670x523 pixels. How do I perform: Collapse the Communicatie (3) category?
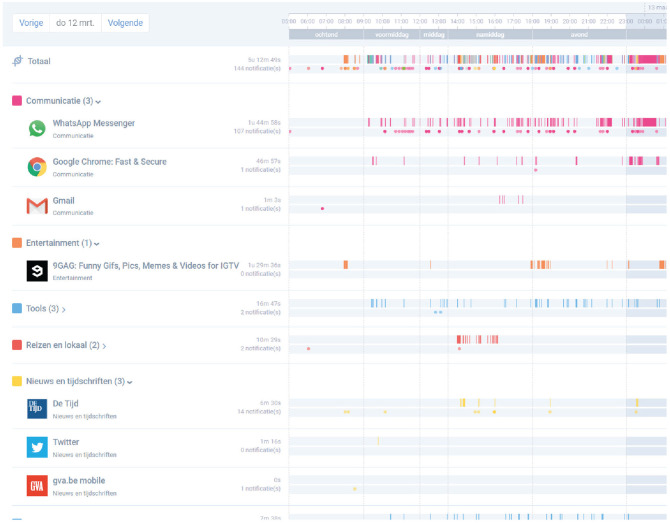coord(98,102)
